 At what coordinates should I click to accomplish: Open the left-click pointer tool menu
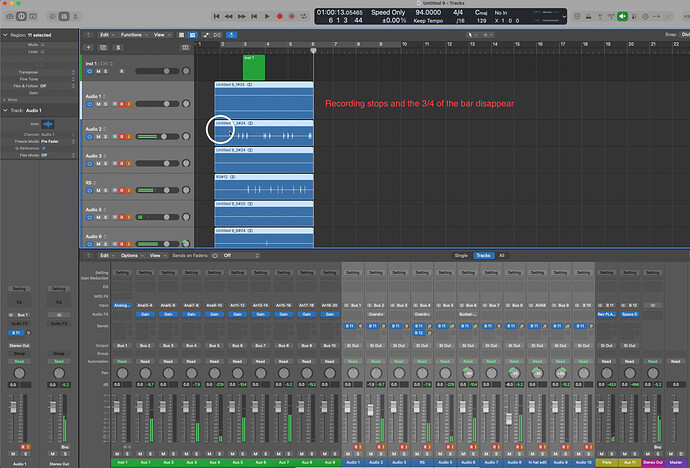pyautogui.click(x=472, y=35)
